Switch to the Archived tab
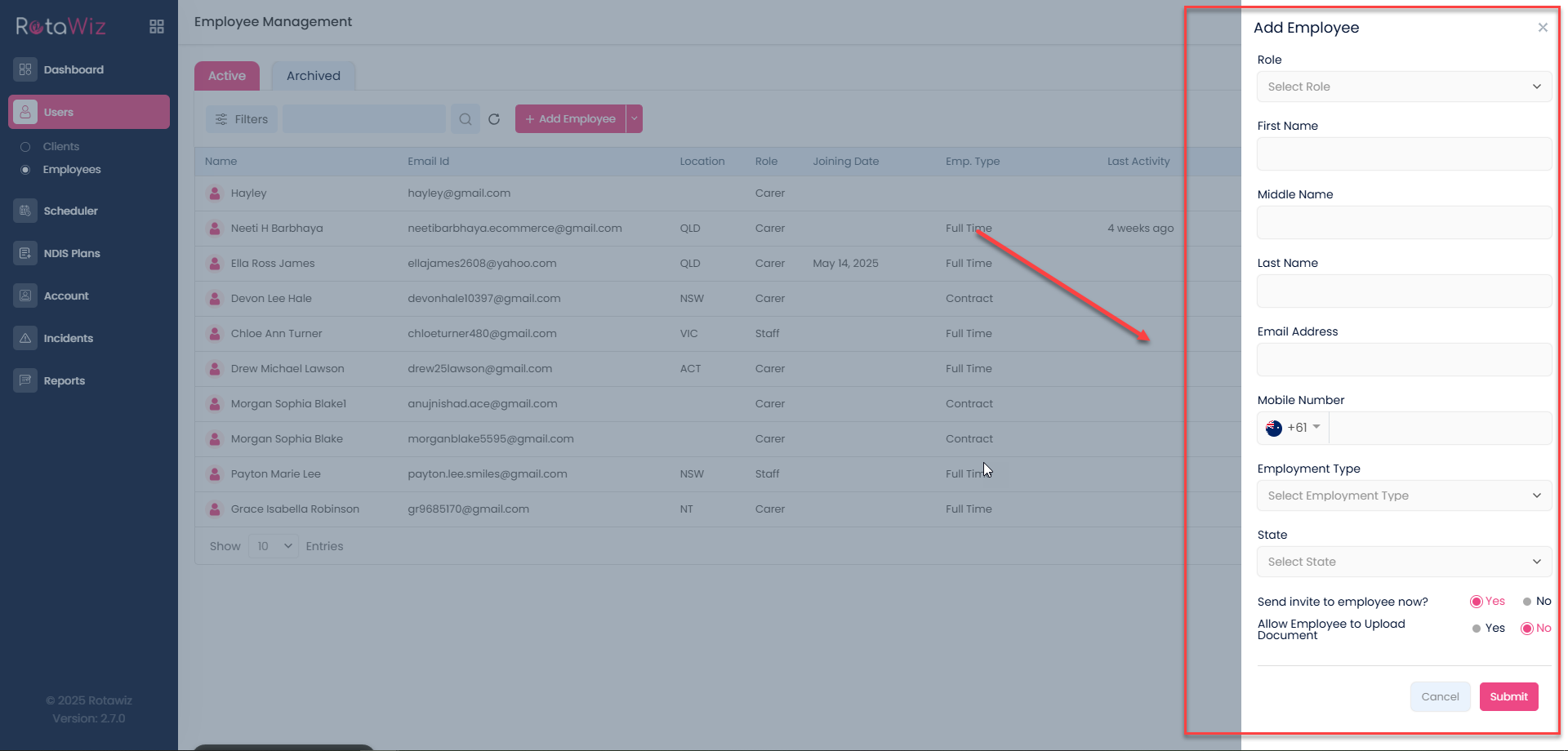The height and width of the screenshot is (751, 1568). click(313, 76)
